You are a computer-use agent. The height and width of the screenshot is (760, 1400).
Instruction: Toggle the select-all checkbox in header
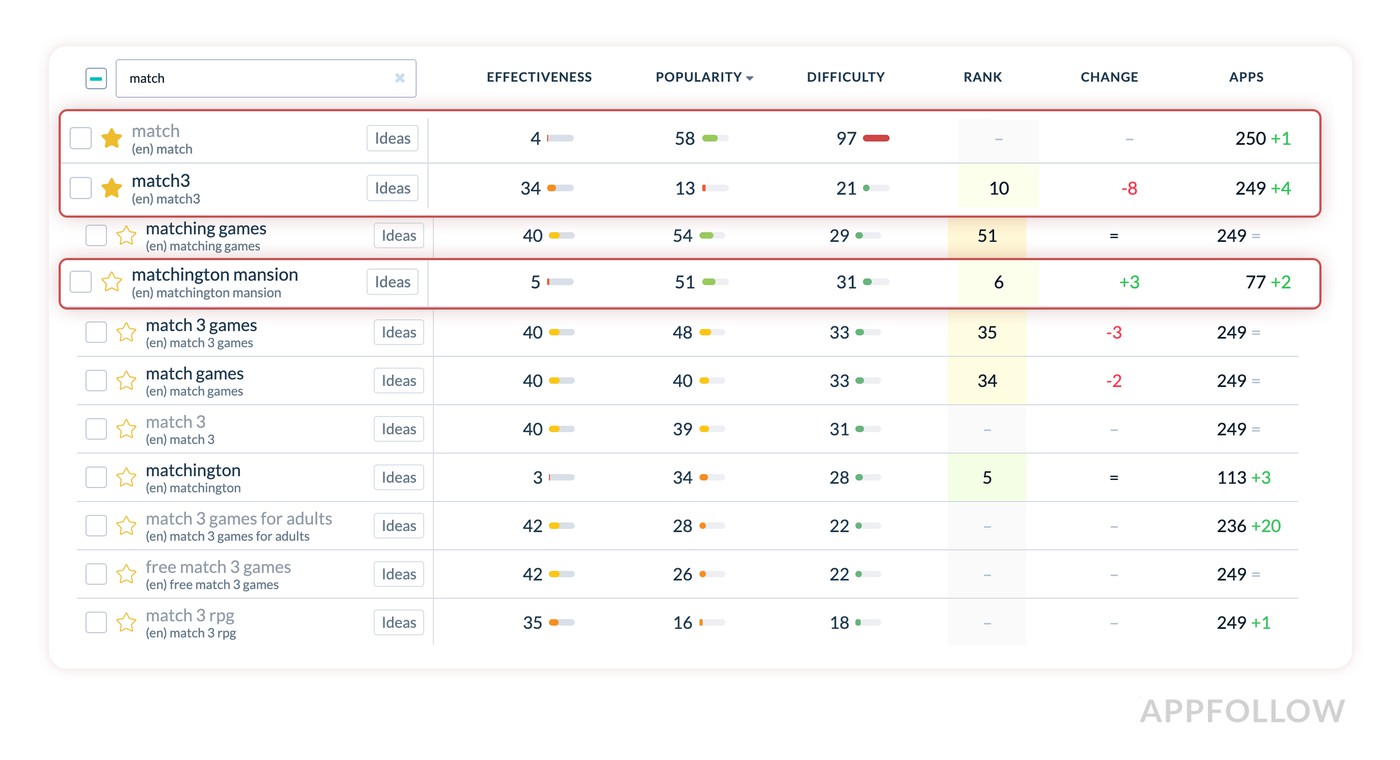(x=96, y=78)
